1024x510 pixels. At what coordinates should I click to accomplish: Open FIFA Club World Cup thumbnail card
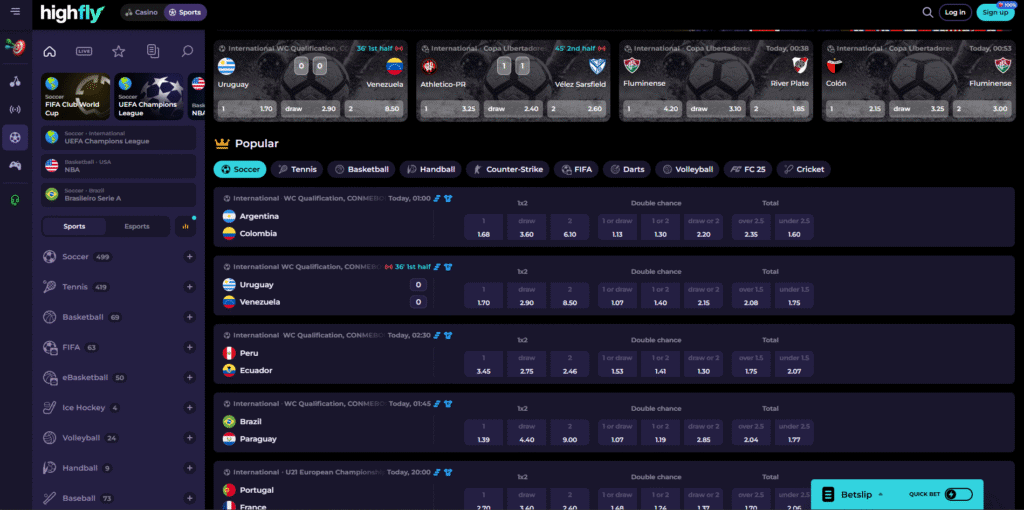[76, 97]
